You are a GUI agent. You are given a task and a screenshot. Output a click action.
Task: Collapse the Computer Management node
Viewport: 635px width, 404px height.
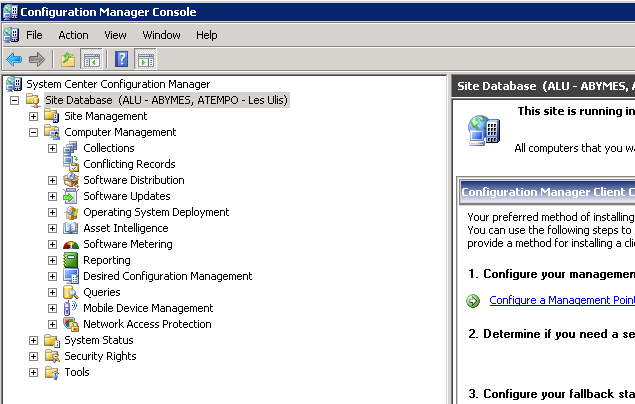[33, 132]
